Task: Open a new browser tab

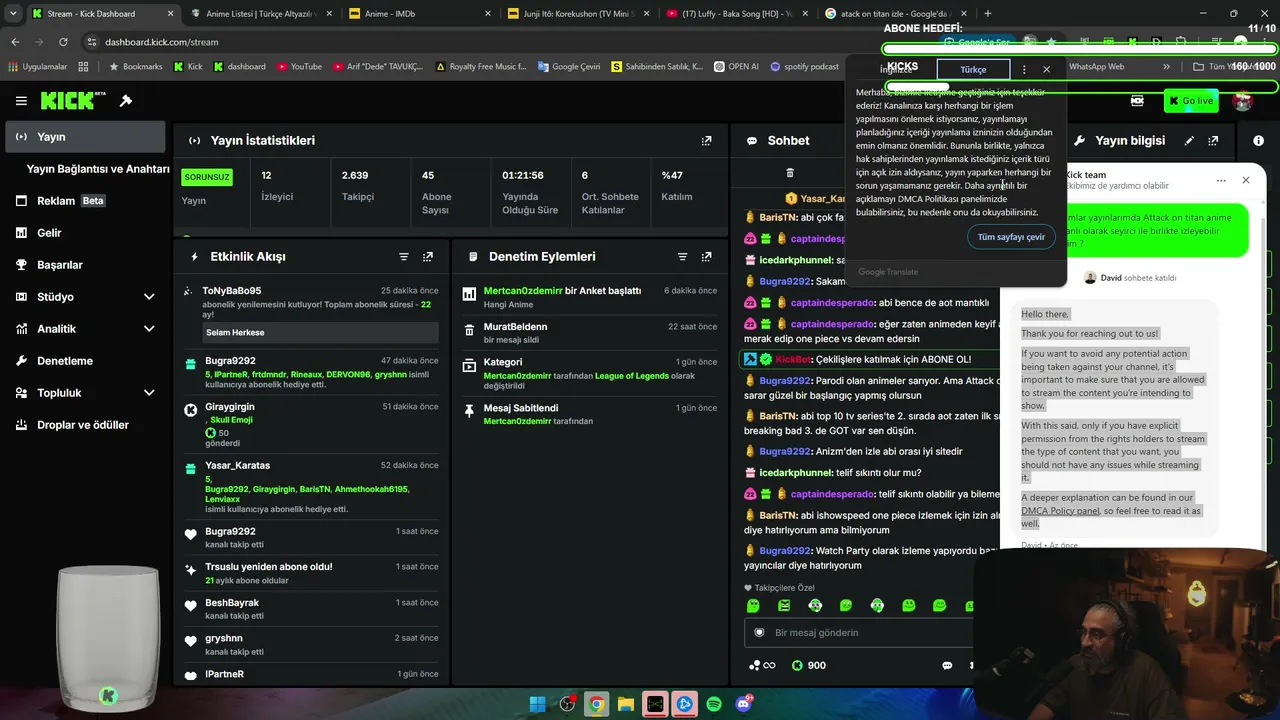Action: point(988,14)
